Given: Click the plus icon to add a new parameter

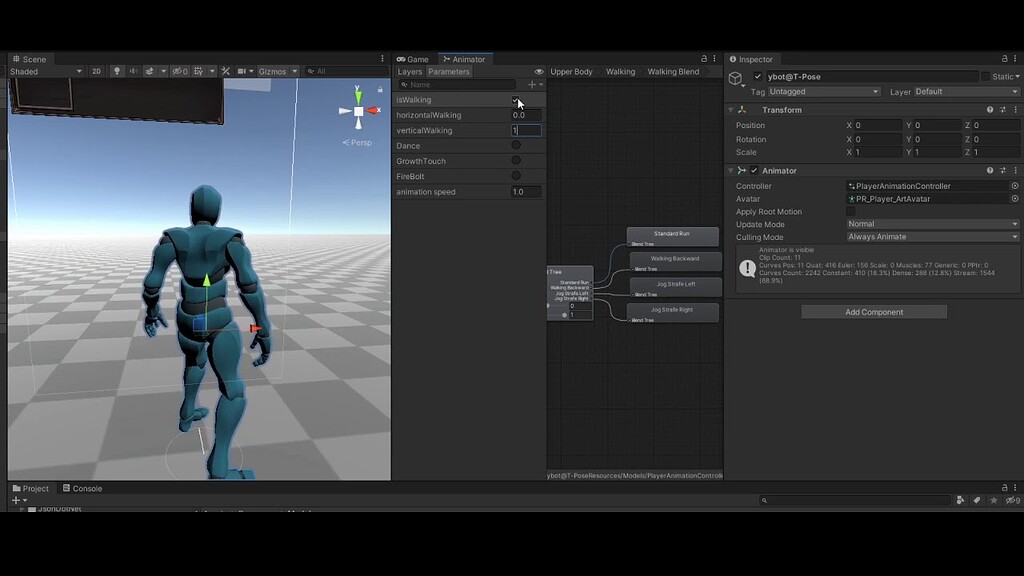Looking at the screenshot, I should point(531,84).
